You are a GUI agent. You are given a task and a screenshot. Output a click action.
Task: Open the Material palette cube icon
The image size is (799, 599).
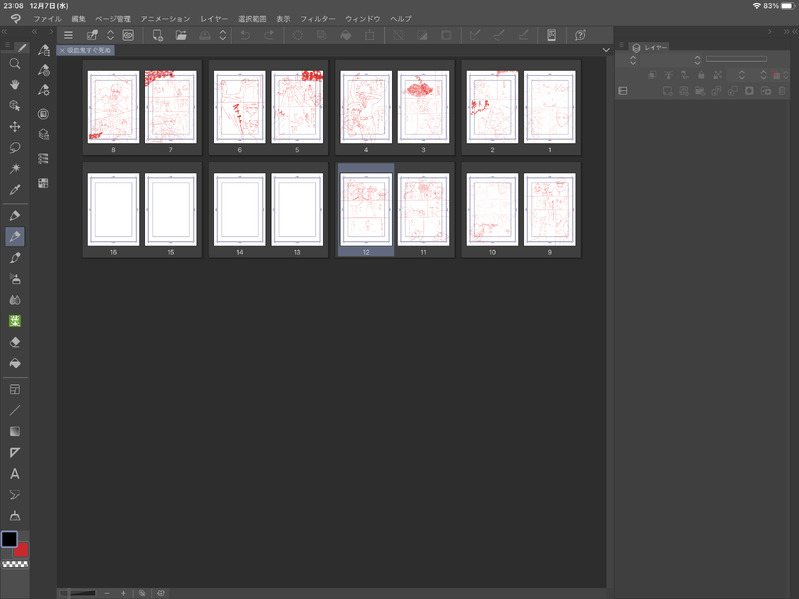point(44,134)
